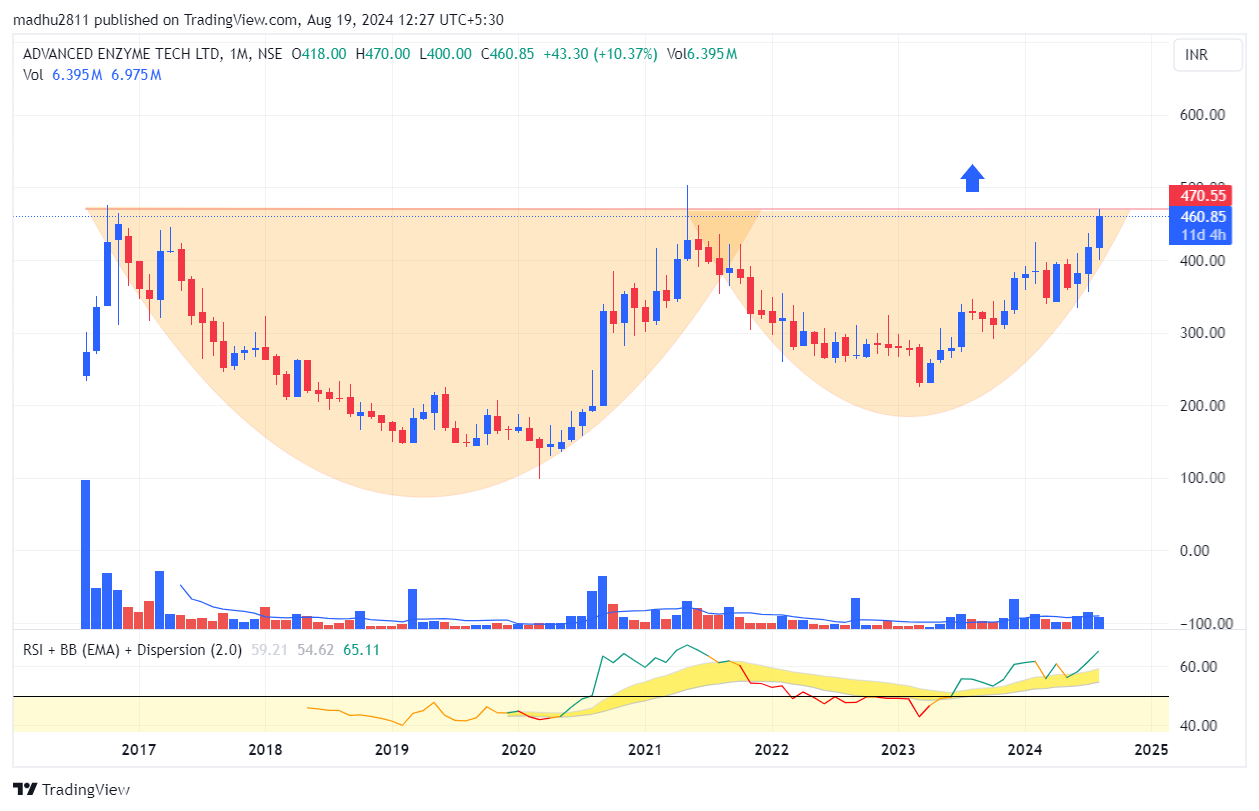This screenshot has width=1259, height=811.
Task: Click the 11d 4h countdown label
Action: coord(1203,235)
